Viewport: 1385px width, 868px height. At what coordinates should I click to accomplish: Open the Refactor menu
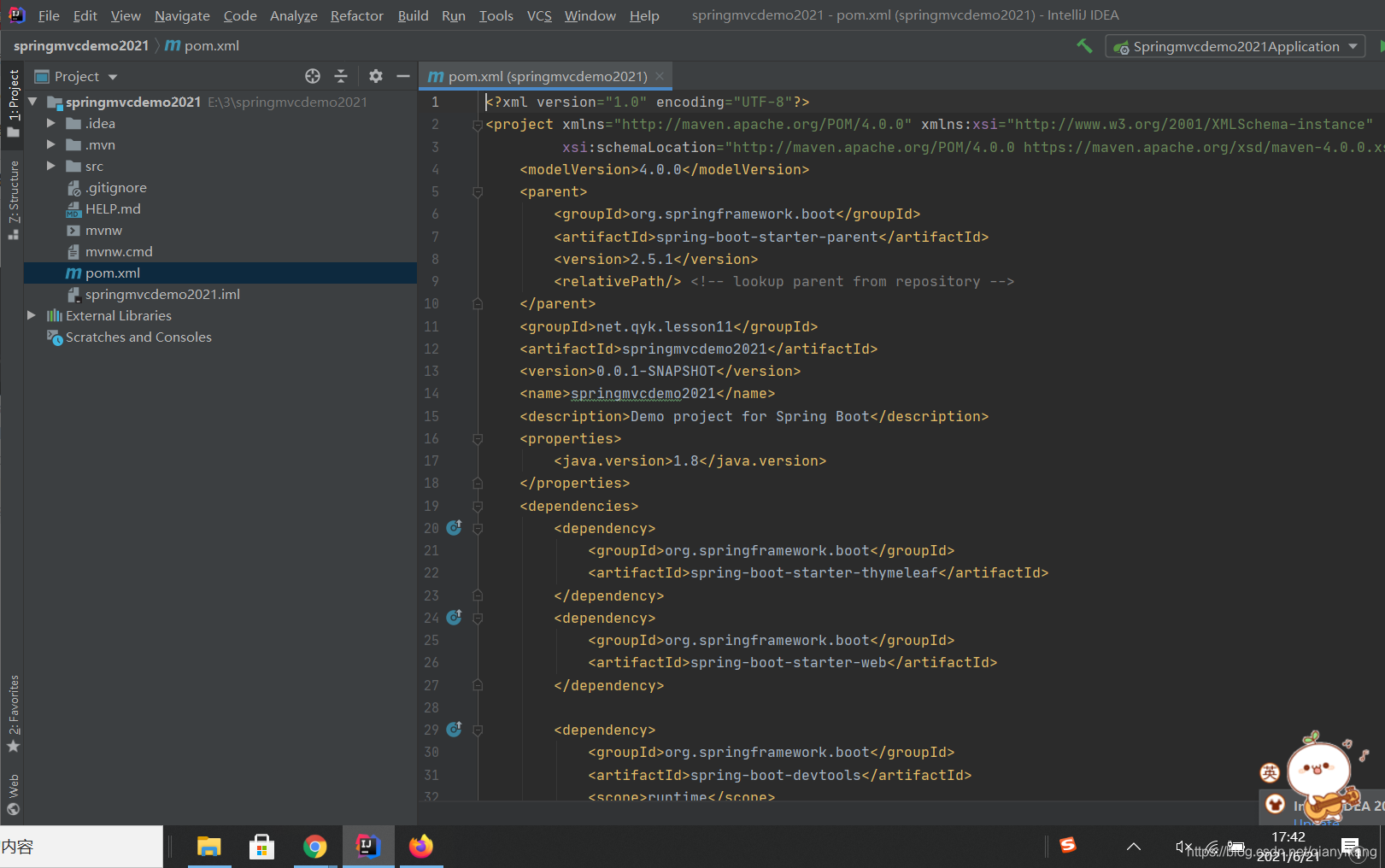(x=357, y=15)
